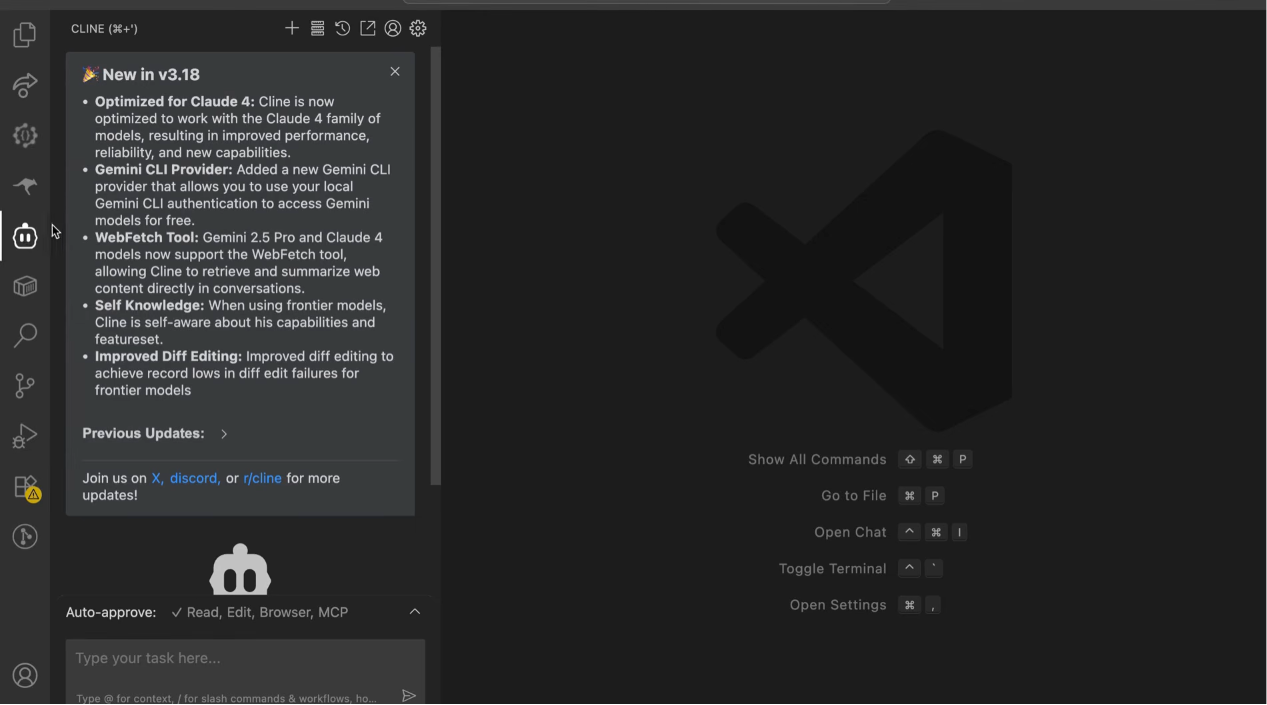The height and width of the screenshot is (705, 1267).
Task: Click the 'New in v3.18' heading
Action: [x=151, y=75]
